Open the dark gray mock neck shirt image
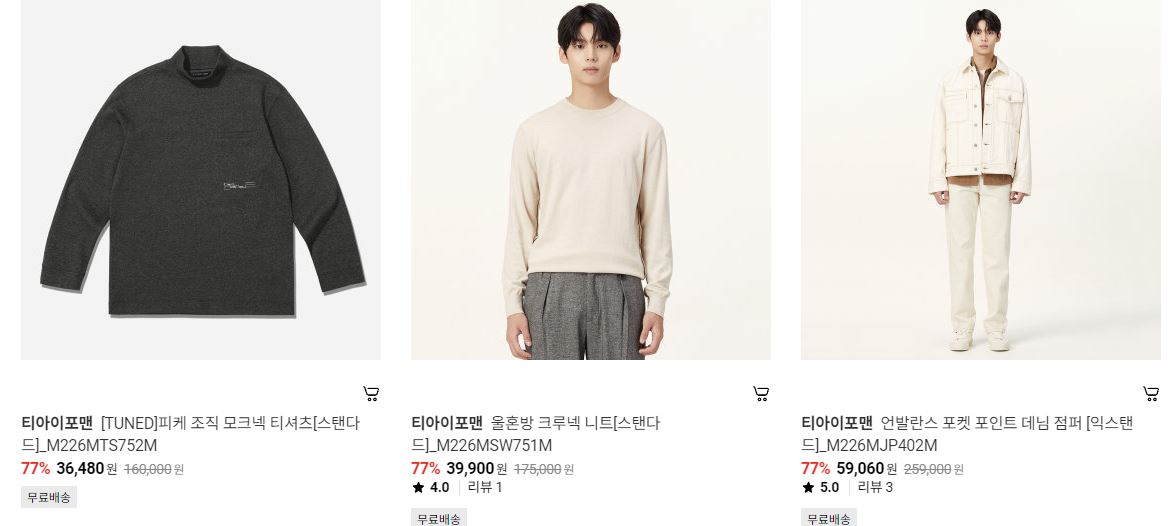This screenshot has height=526, width=1175. [x=201, y=180]
